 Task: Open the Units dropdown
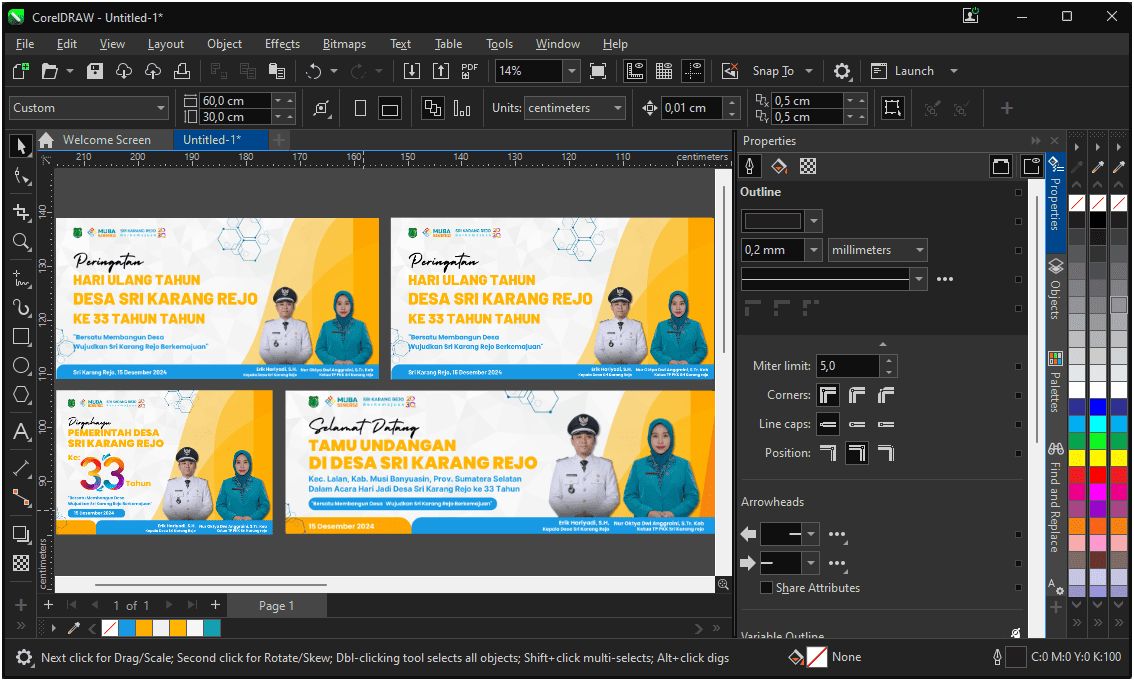[x=574, y=107]
